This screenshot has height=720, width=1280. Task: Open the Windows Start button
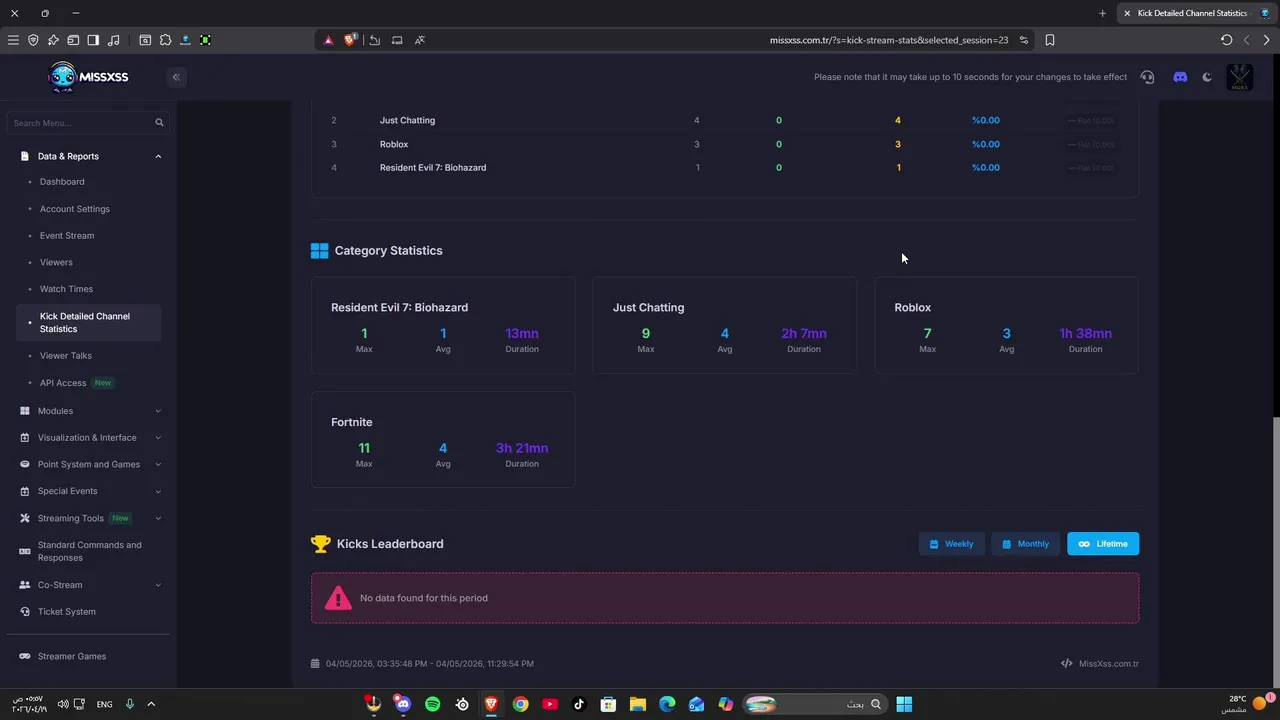pyautogui.click(x=904, y=704)
